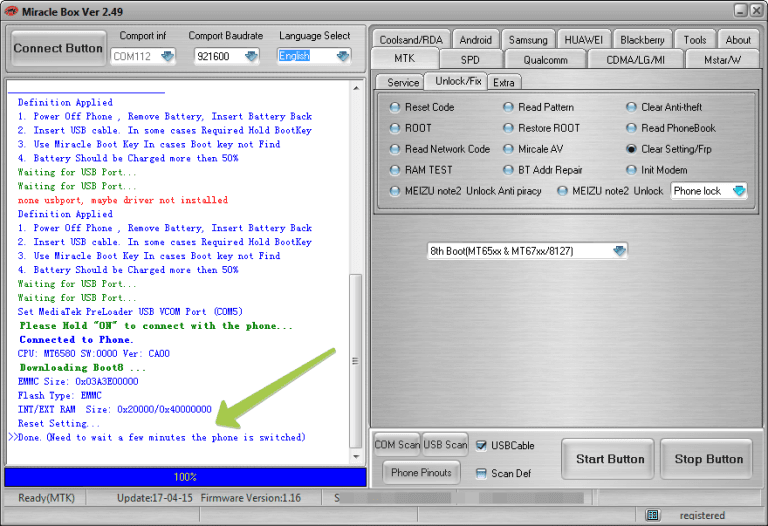The width and height of the screenshot is (768, 526).
Task: Switch to the Android tab
Action: point(476,40)
